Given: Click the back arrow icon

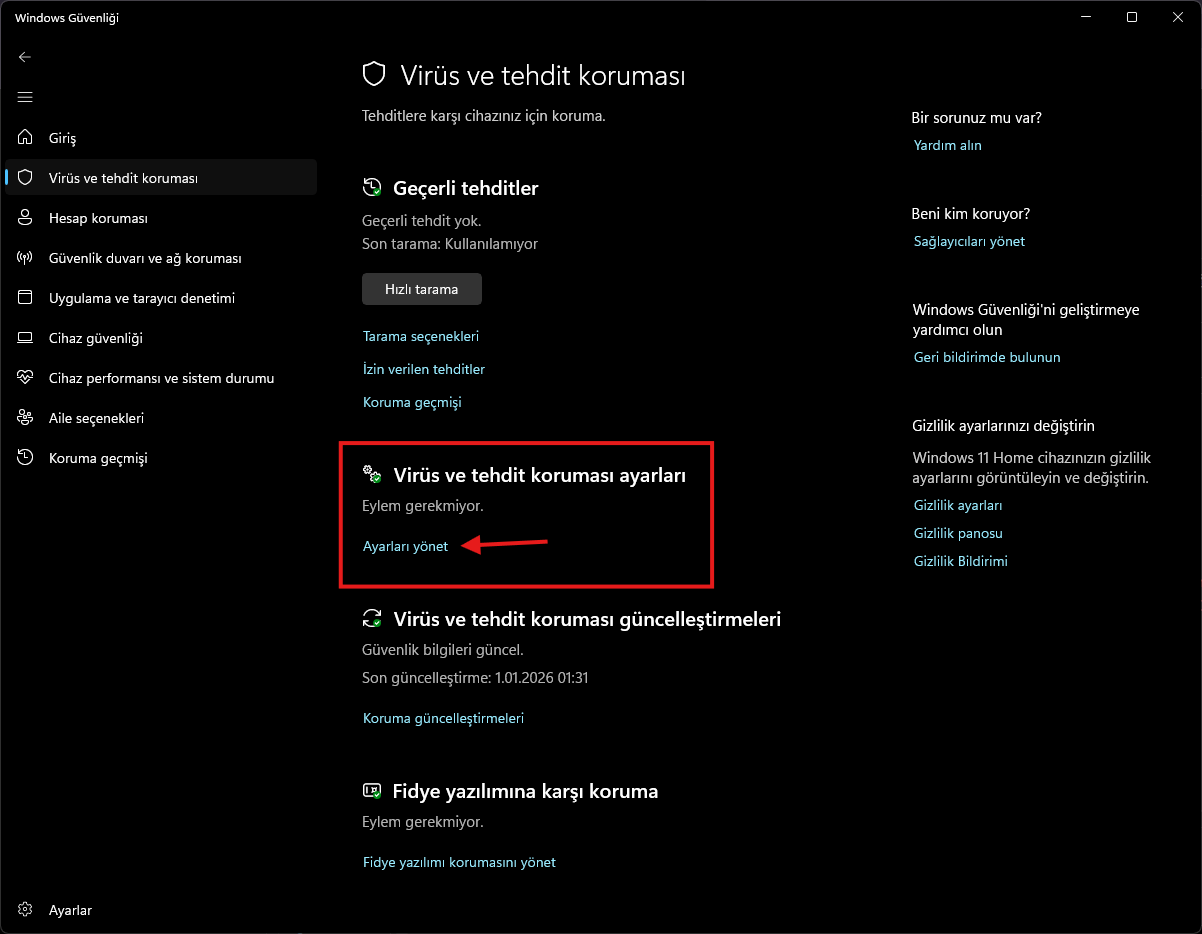Looking at the screenshot, I should (25, 57).
